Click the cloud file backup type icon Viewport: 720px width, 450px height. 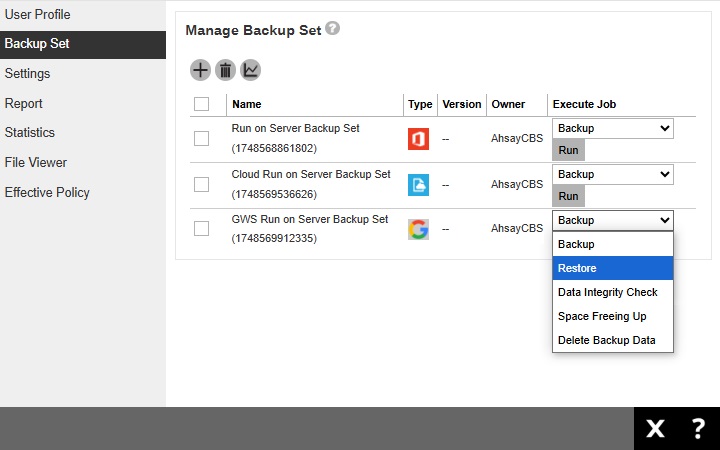tap(418, 184)
